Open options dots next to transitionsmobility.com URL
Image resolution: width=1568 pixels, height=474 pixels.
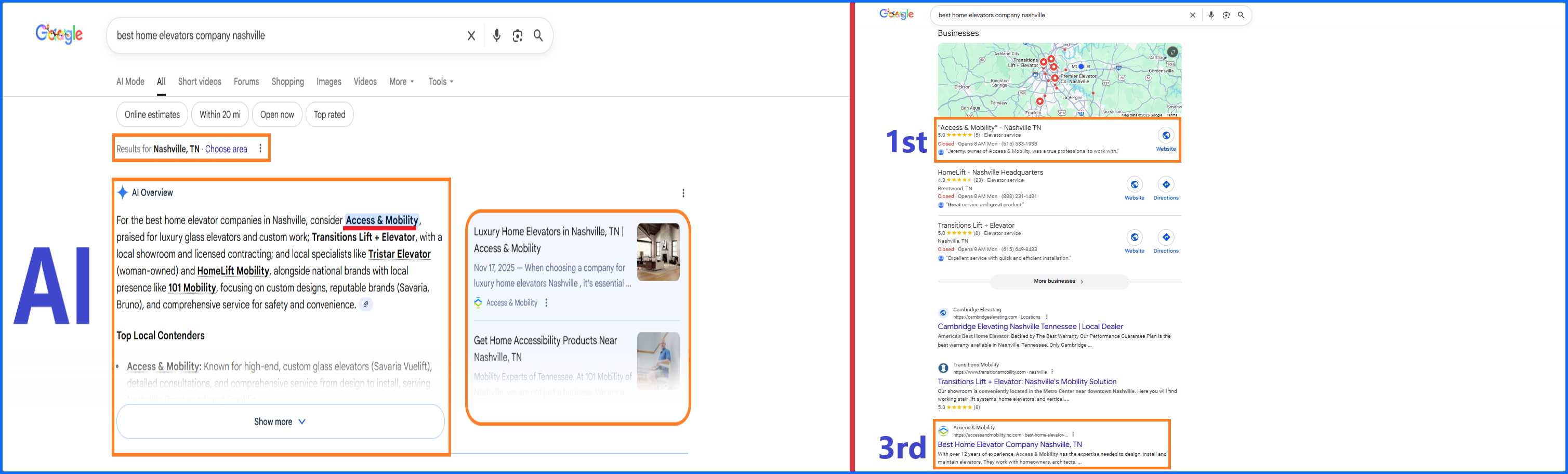[x=1052, y=372]
